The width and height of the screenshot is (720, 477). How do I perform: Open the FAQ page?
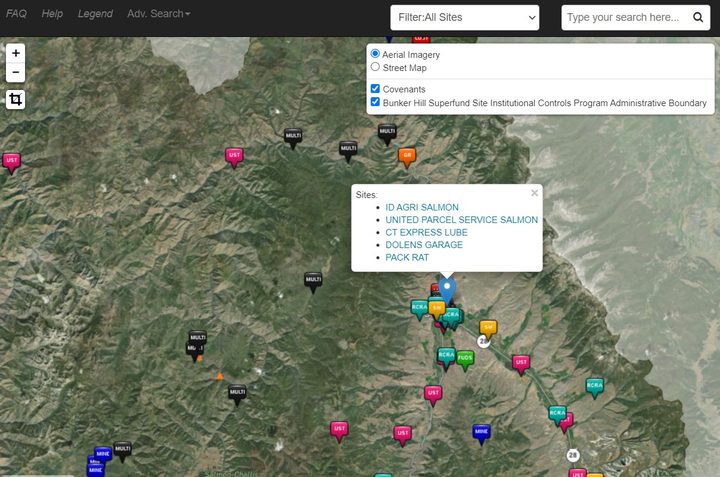[16, 14]
